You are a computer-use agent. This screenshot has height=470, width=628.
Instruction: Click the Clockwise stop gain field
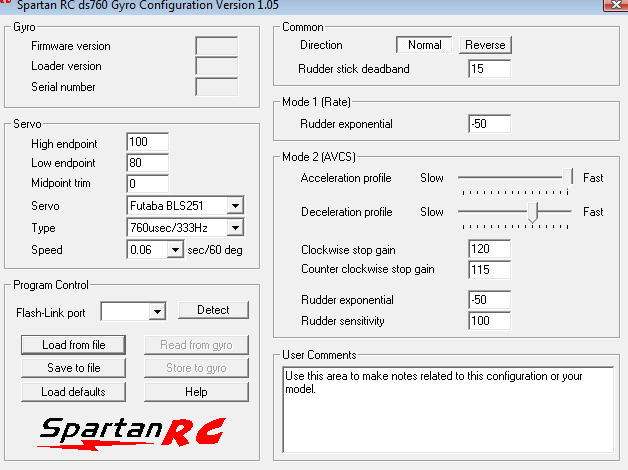pyautogui.click(x=489, y=248)
